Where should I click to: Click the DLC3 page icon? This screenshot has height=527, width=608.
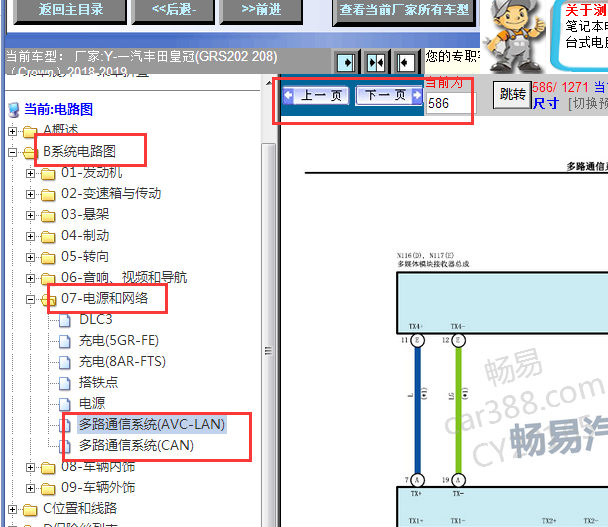point(65,320)
